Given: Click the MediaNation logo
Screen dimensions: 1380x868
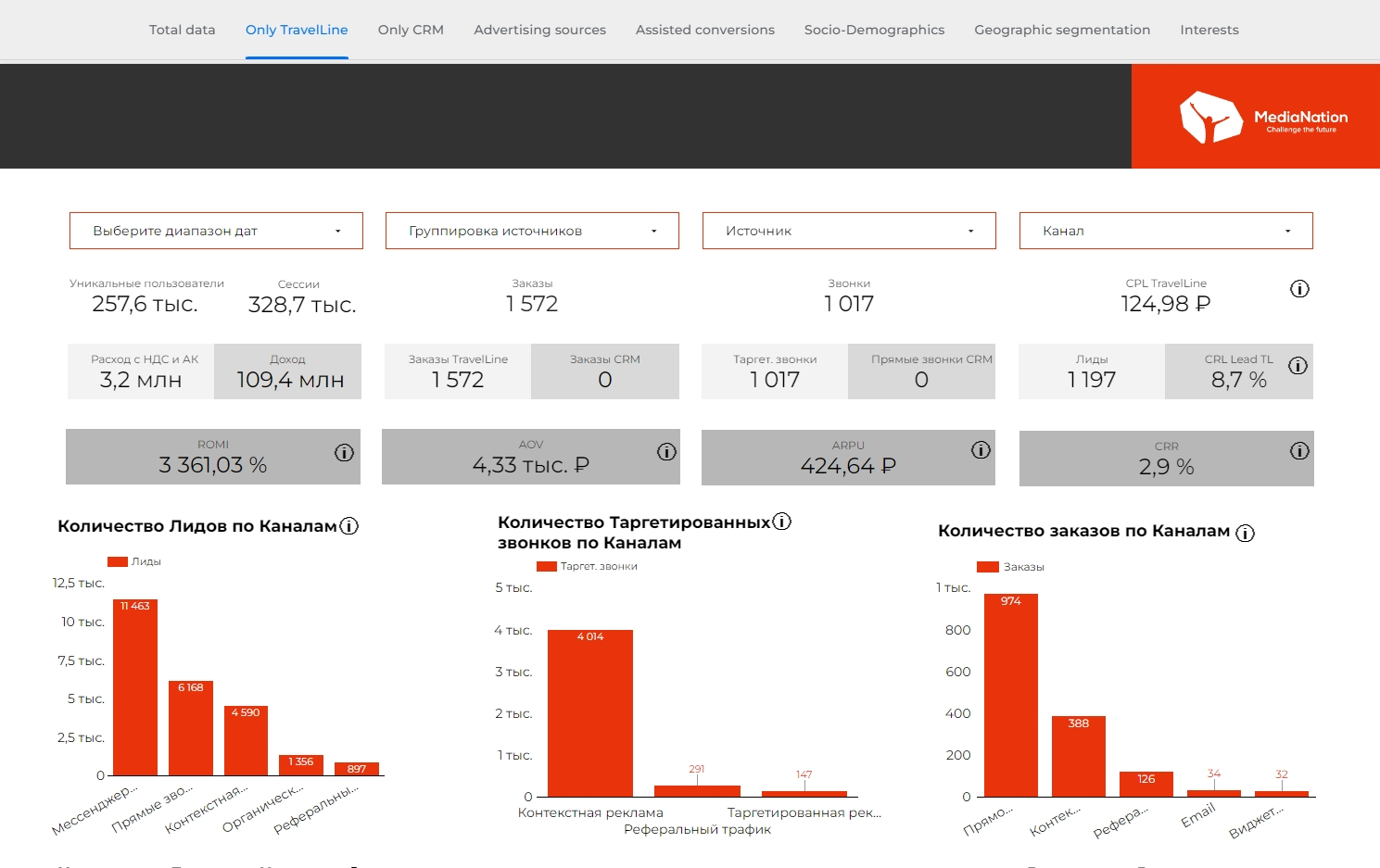Looking at the screenshot, I should 1255,117.
